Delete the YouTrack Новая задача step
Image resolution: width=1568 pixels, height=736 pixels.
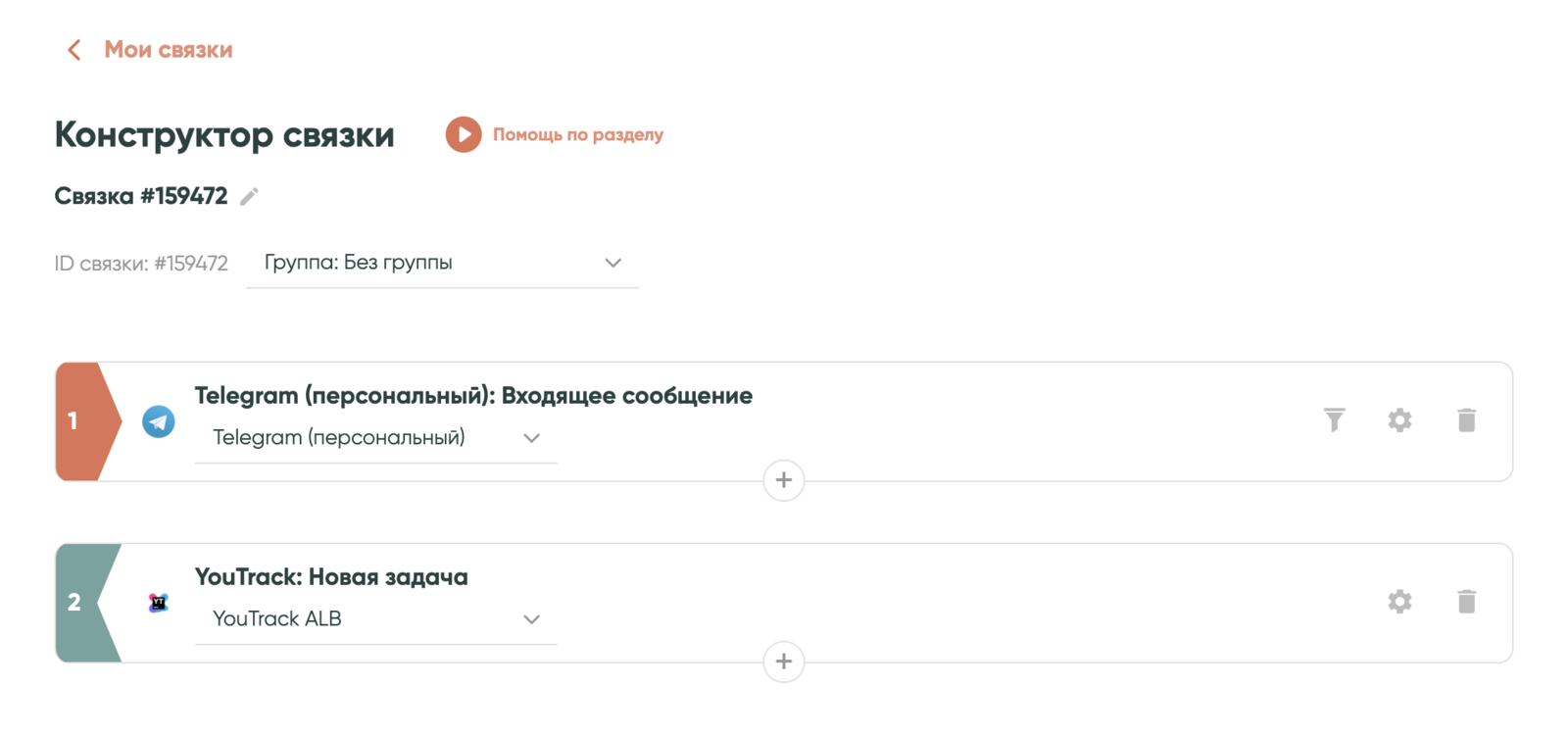(1466, 602)
